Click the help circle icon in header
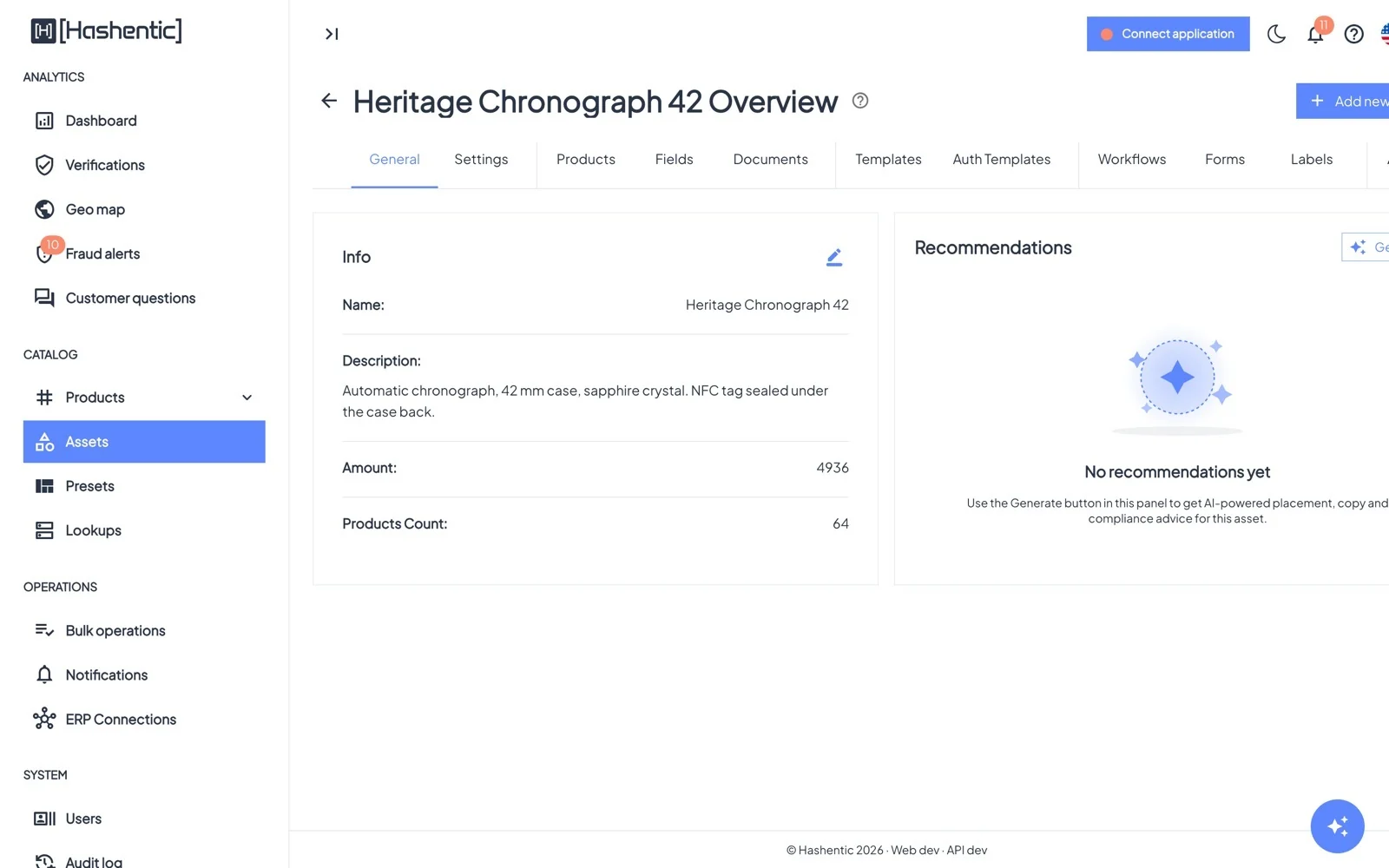This screenshot has width=1389, height=868. coord(1353,34)
